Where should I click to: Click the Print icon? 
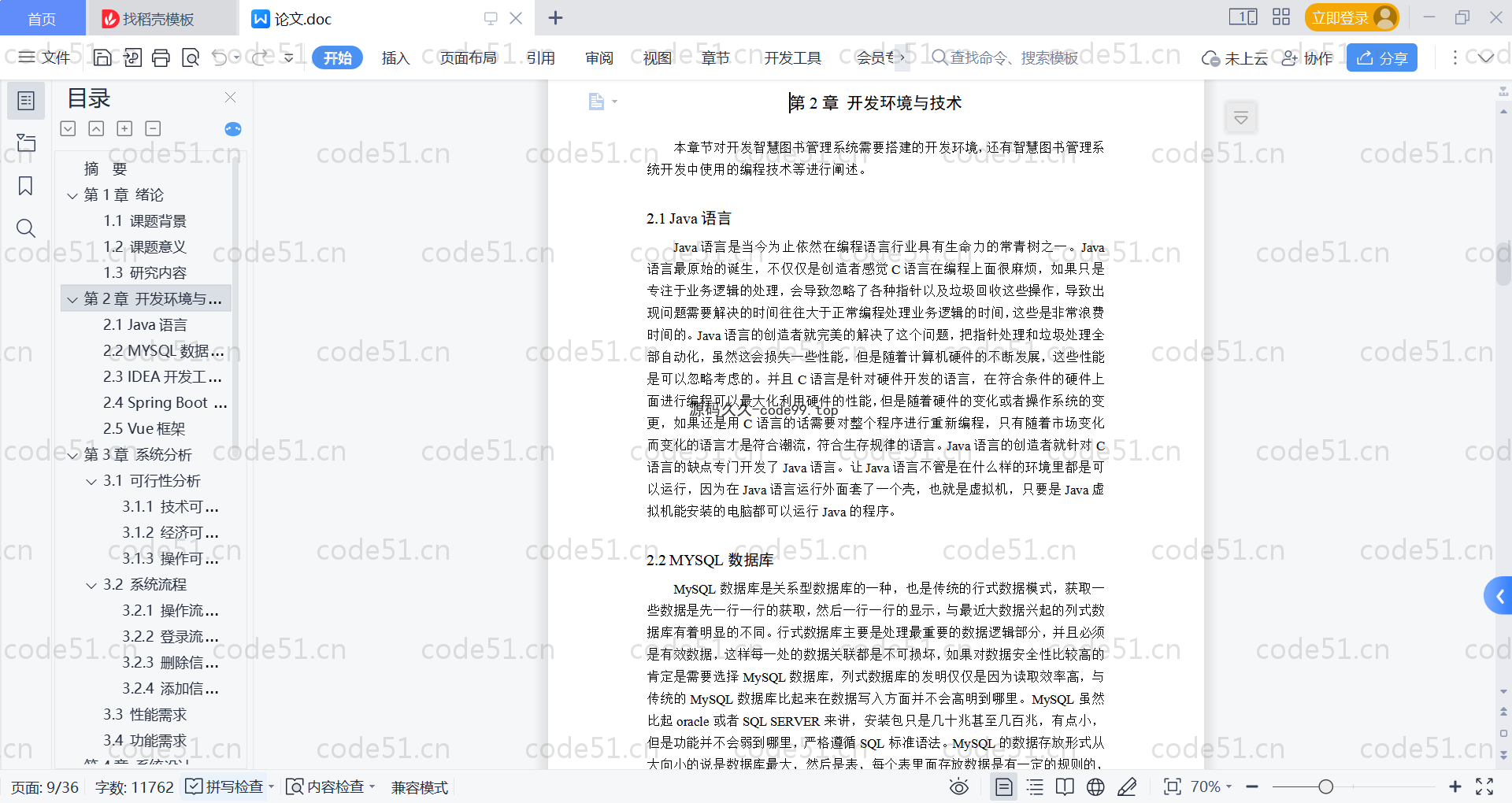[161, 57]
